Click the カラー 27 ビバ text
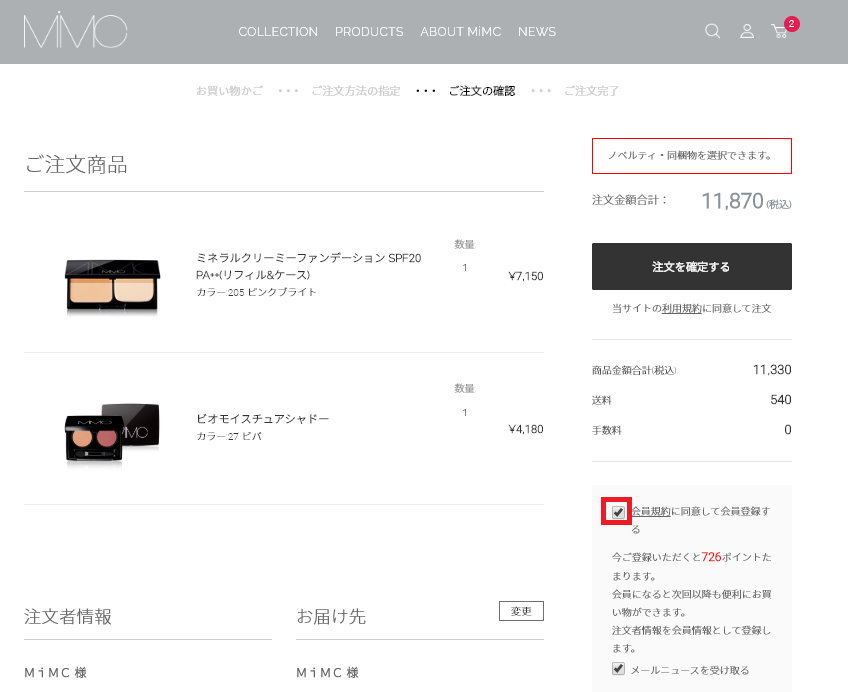 229,436
